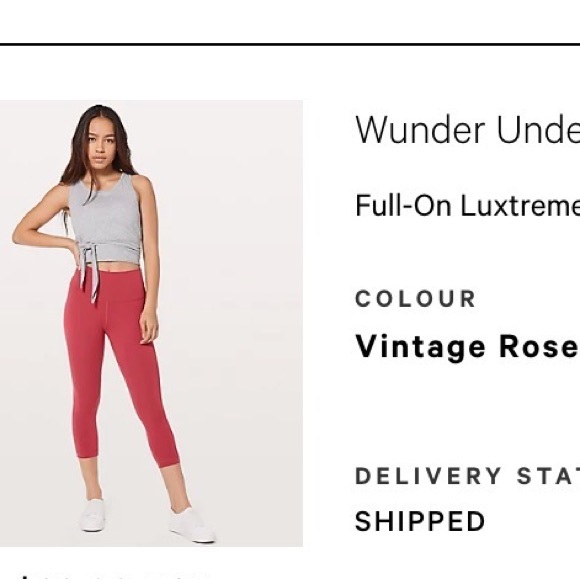Screen dimensions: 580x580
Task: Click the partially visible text below the image
Action: [111, 577]
